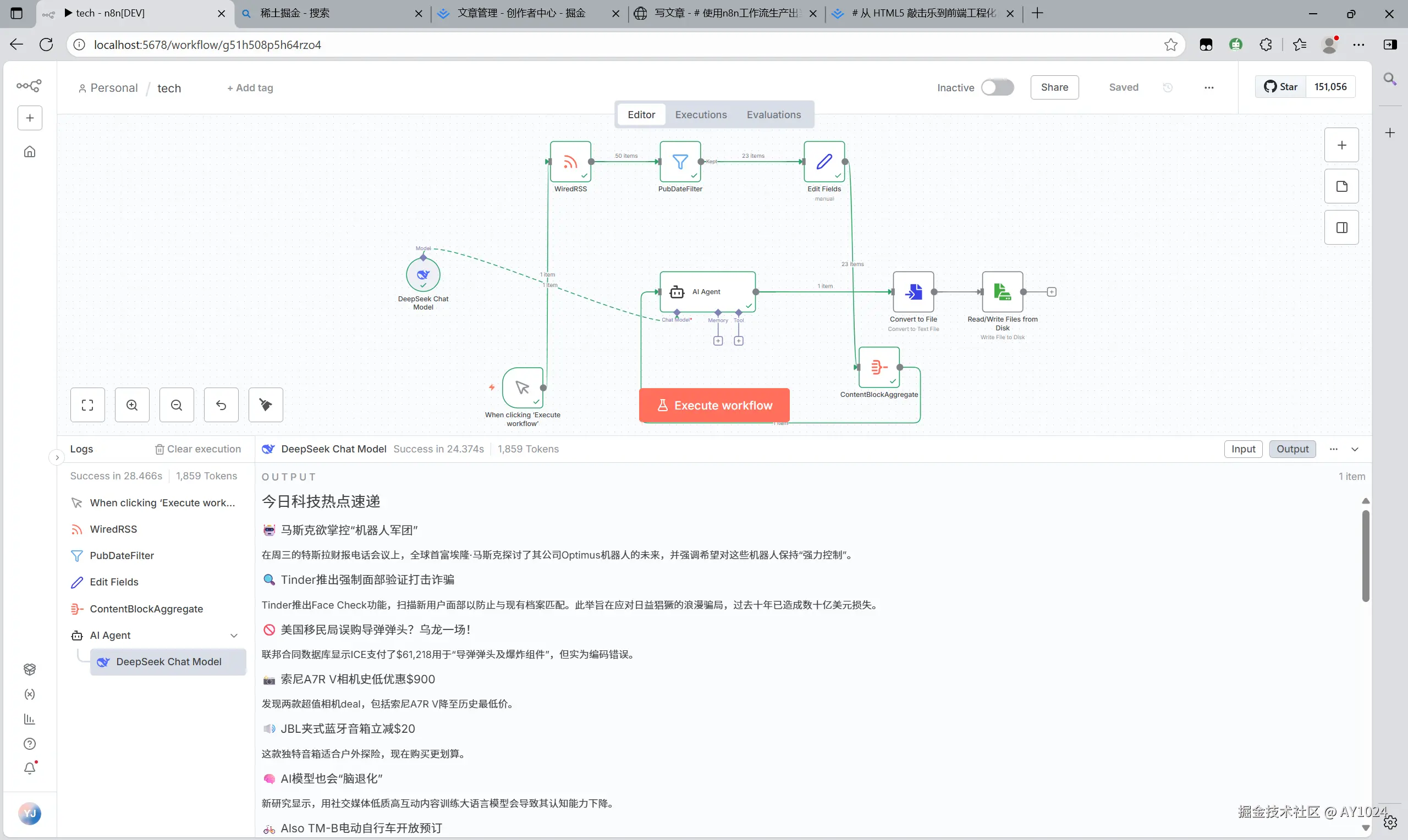This screenshot has width=1408, height=840.
Task: Open the Templates panel in the sidebar
Action: click(x=30, y=670)
